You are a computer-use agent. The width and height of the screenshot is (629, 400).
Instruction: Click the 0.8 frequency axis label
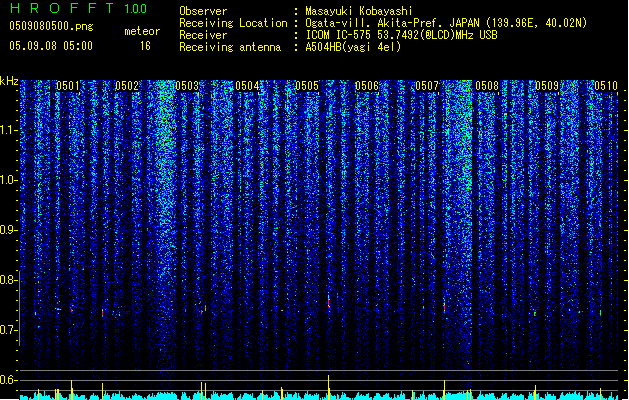[8, 280]
